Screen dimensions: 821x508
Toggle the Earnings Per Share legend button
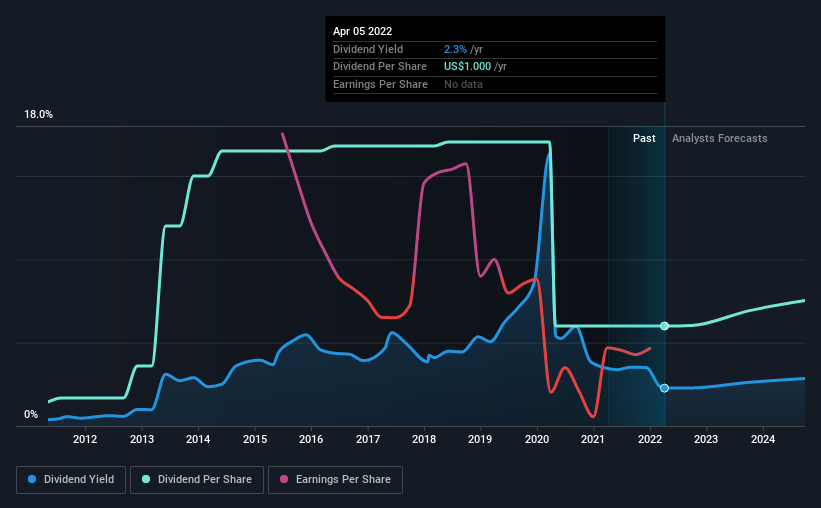[335, 479]
